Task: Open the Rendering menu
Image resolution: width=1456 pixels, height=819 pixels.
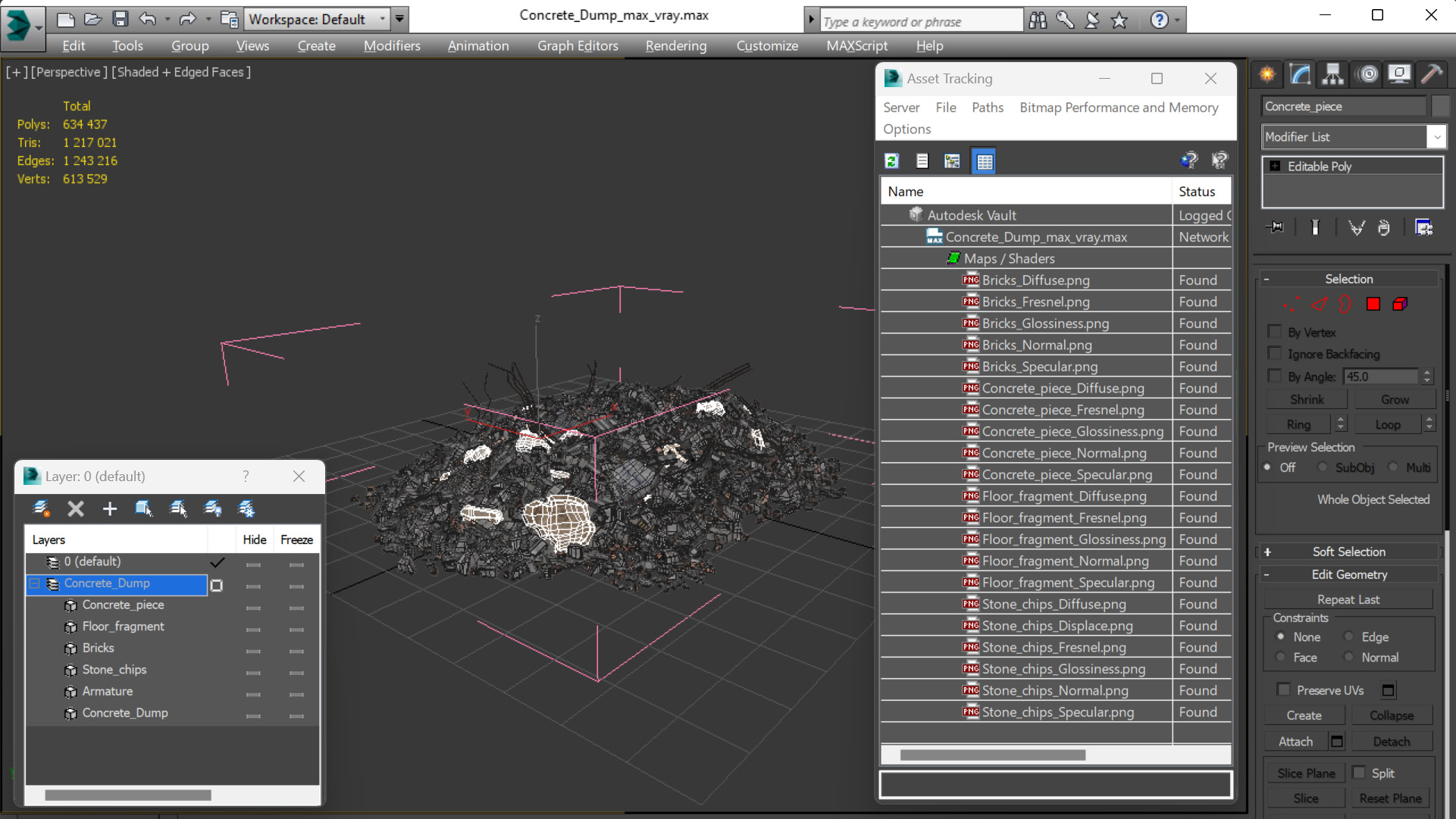Action: coord(676,45)
